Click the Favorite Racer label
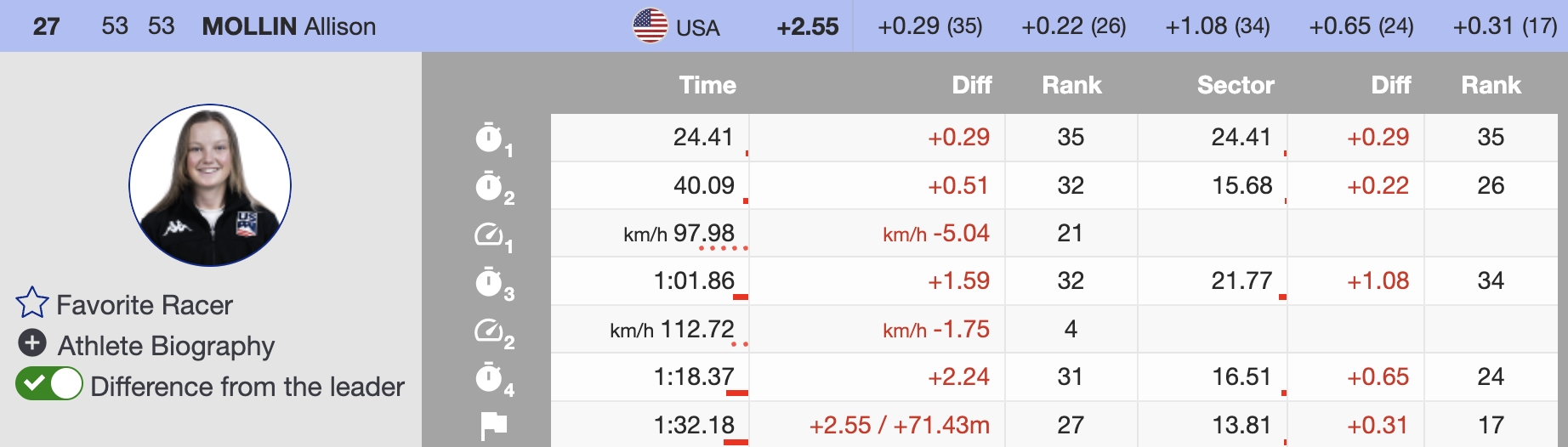Screen dimensions: 1568x447 tap(145, 305)
